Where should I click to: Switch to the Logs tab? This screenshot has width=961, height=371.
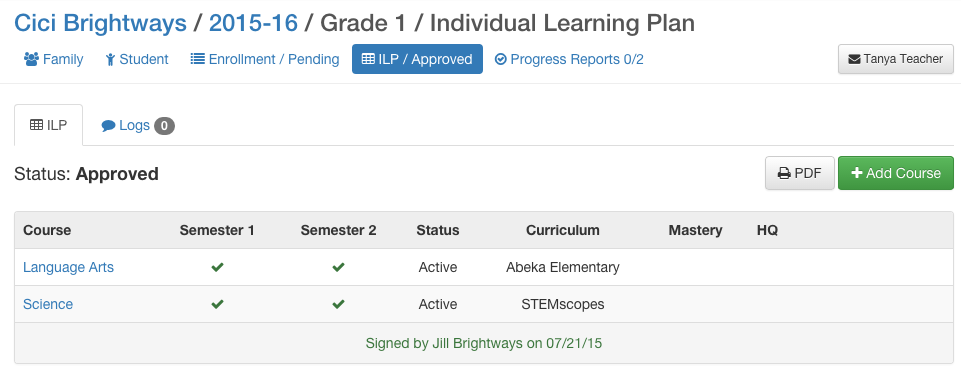click(138, 125)
